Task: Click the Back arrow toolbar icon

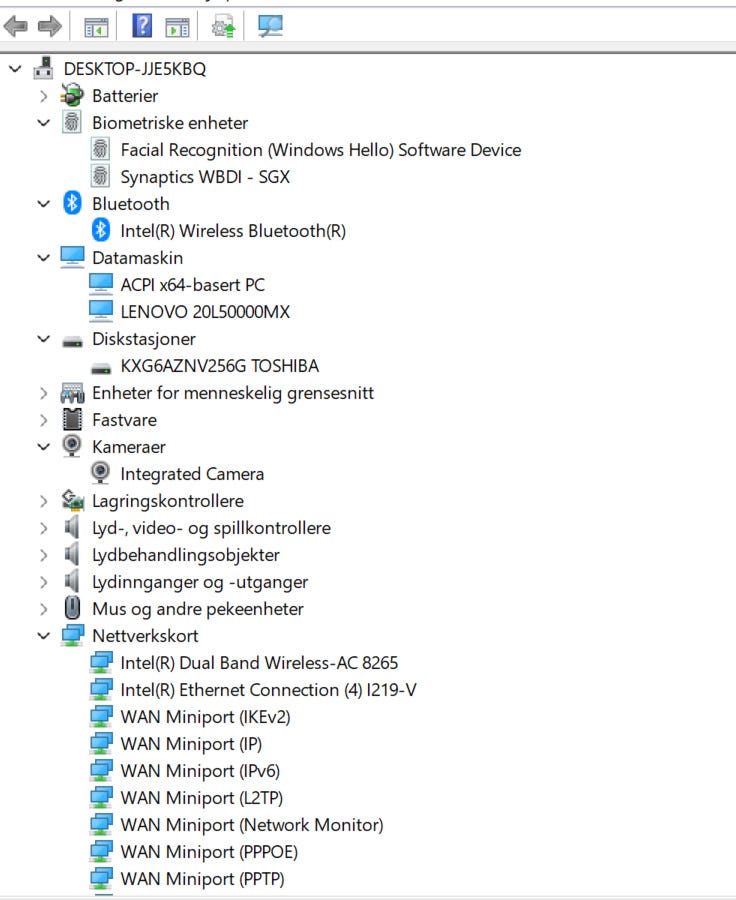Action: pos(16,26)
